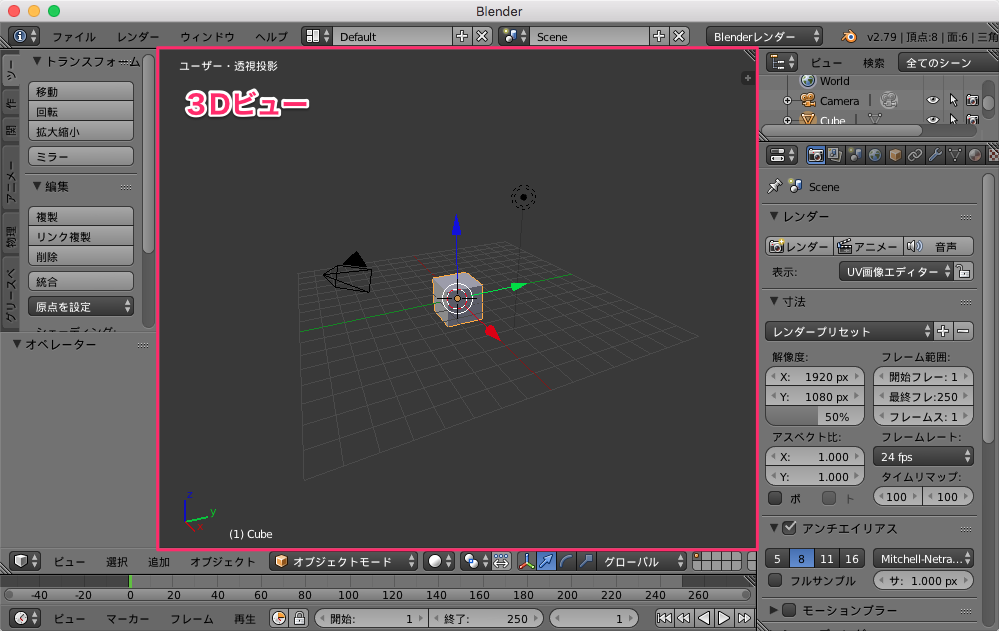Select the scale manipulator icon
This screenshot has width=999, height=631.
coord(586,562)
